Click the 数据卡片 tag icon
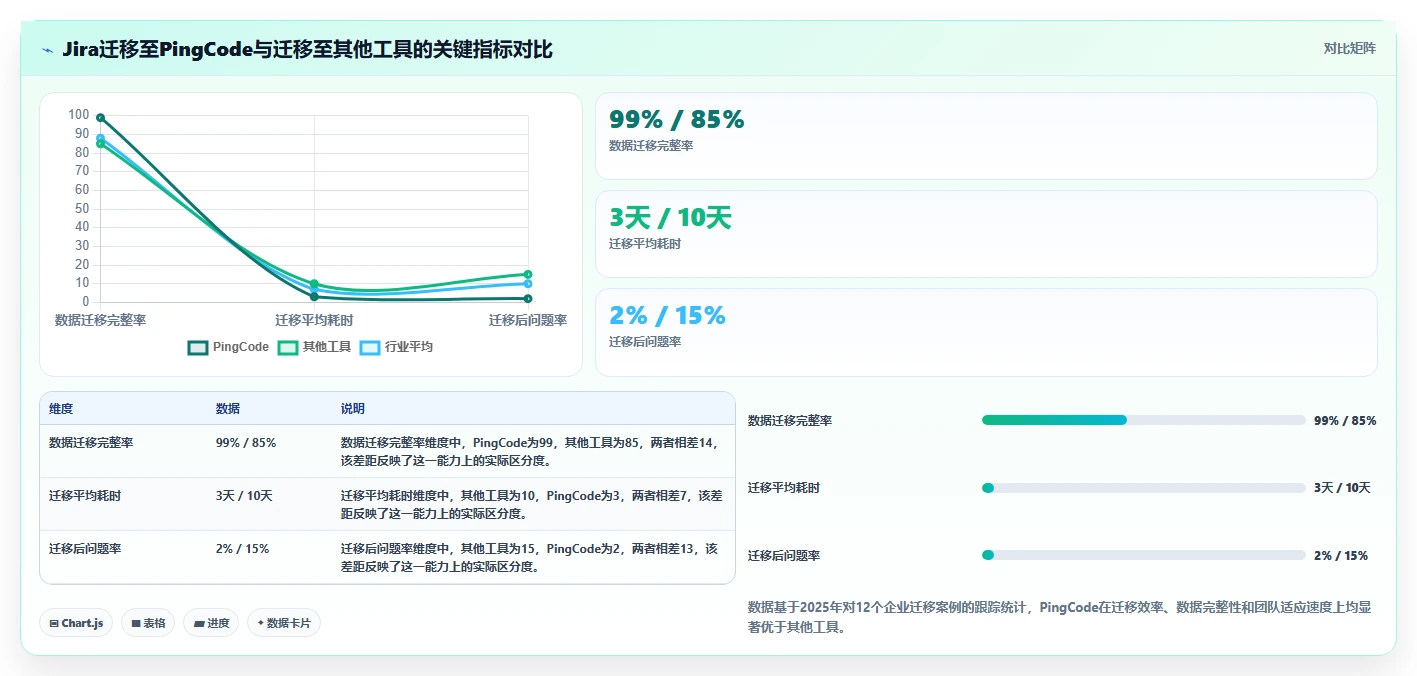The height and width of the screenshot is (676, 1417). (261, 623)
